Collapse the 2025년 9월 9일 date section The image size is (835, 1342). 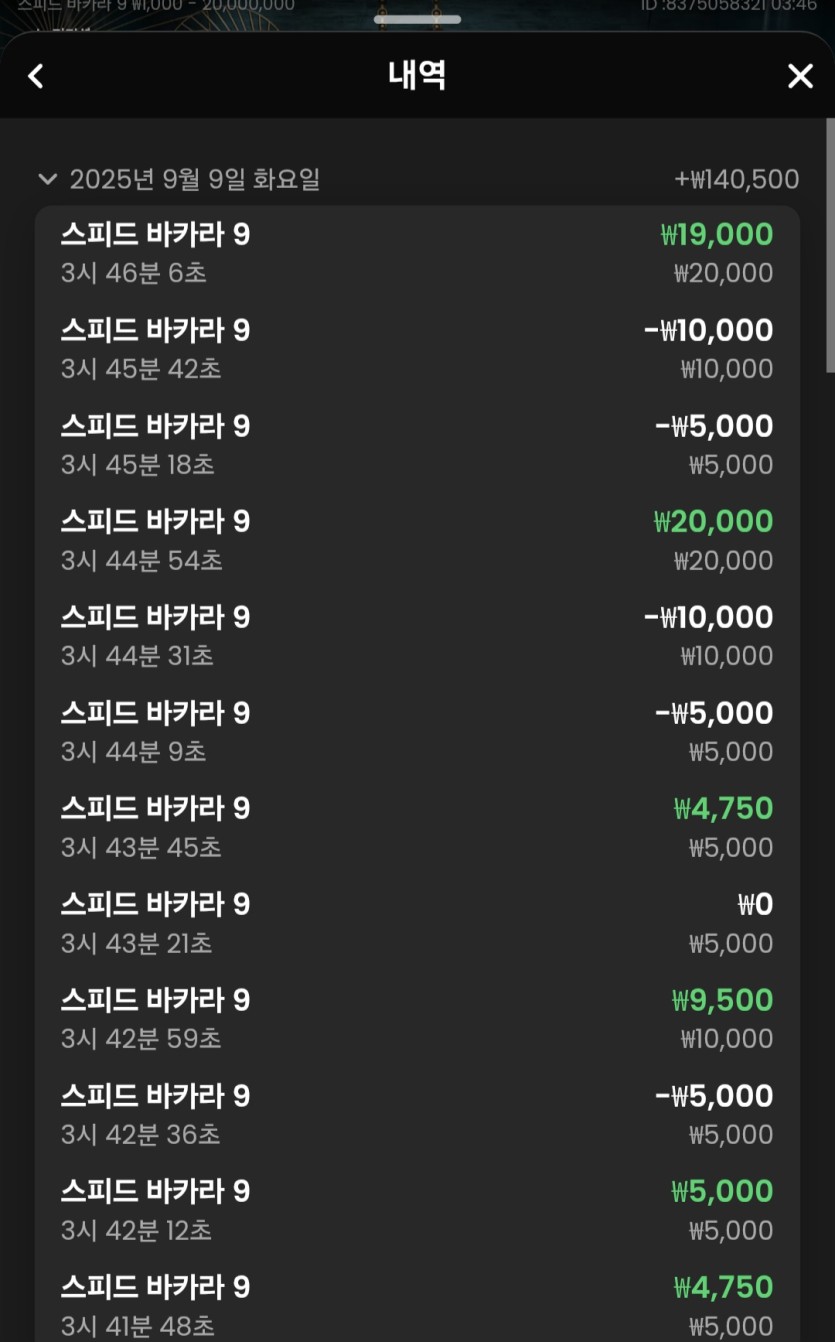[x=47, y=180]
